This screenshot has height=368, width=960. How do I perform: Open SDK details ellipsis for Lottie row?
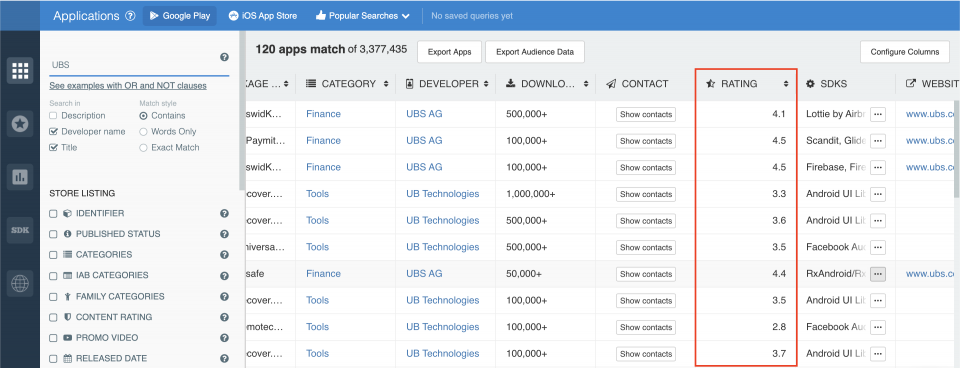click(877, 115)
